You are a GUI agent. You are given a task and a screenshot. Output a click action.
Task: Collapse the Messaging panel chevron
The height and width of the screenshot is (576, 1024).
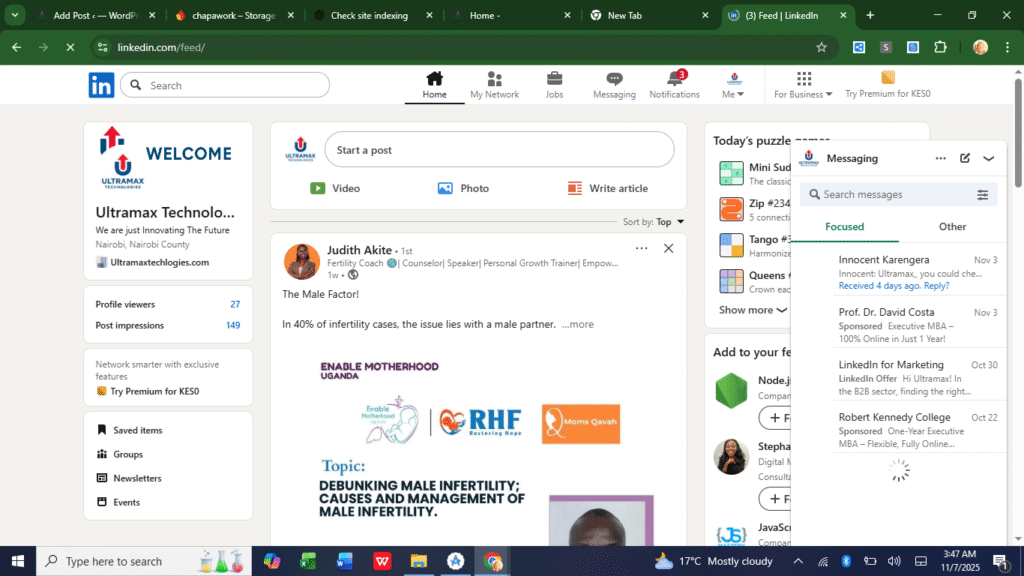[x=989, y=158]
